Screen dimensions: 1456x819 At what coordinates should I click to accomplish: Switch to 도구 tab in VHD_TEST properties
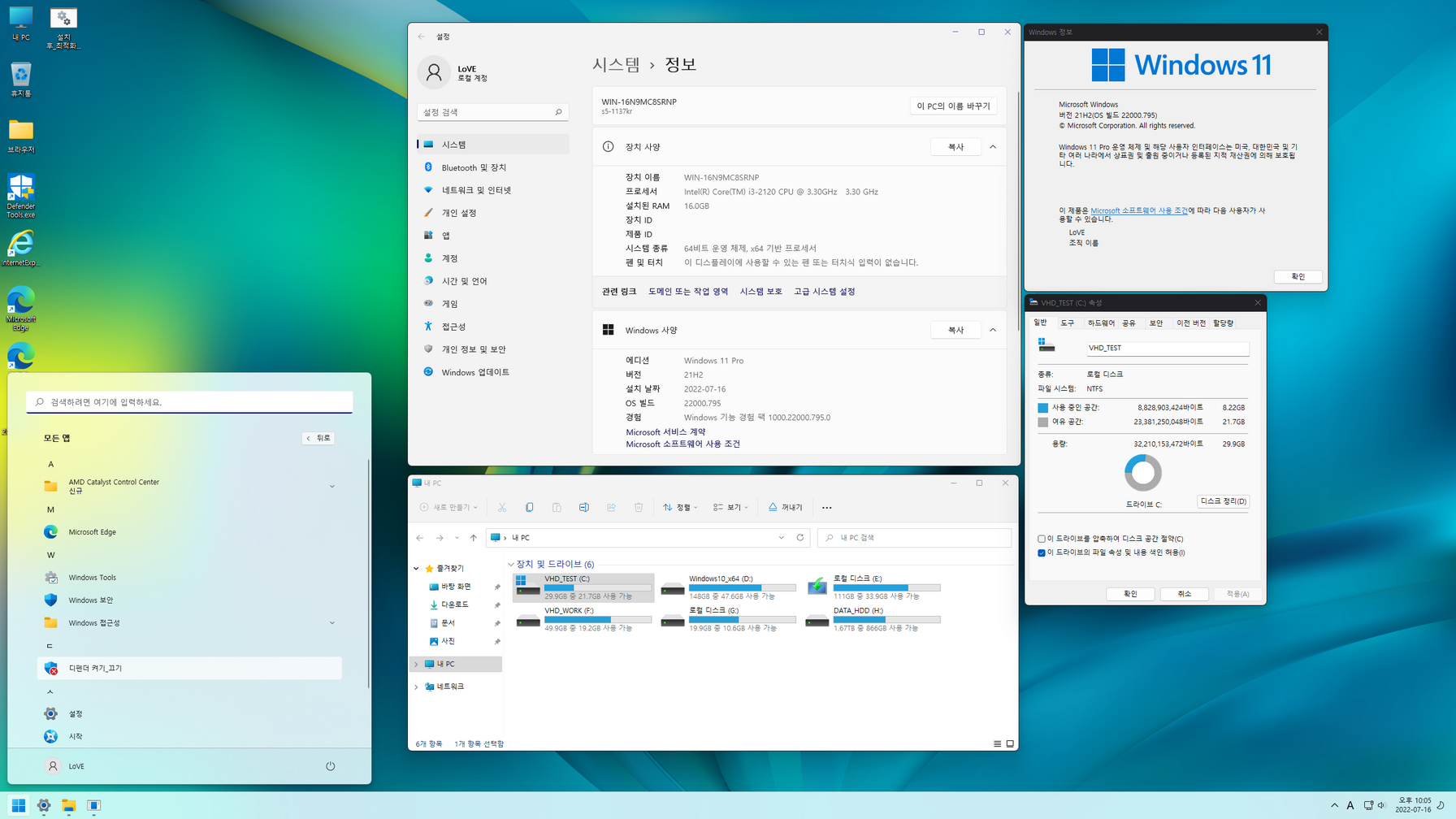point(1067,323)
